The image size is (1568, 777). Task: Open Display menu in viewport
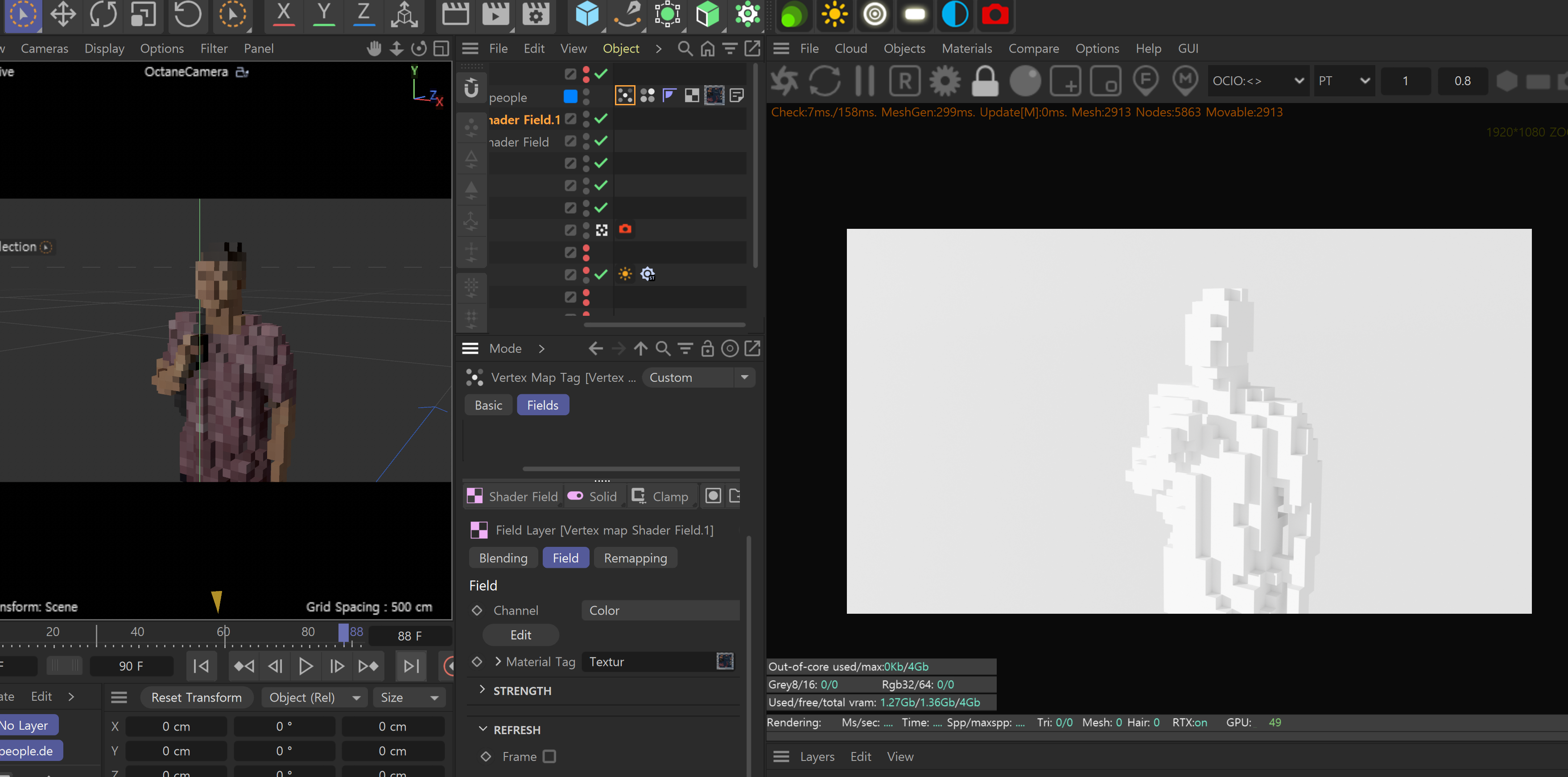click(104, 49)
